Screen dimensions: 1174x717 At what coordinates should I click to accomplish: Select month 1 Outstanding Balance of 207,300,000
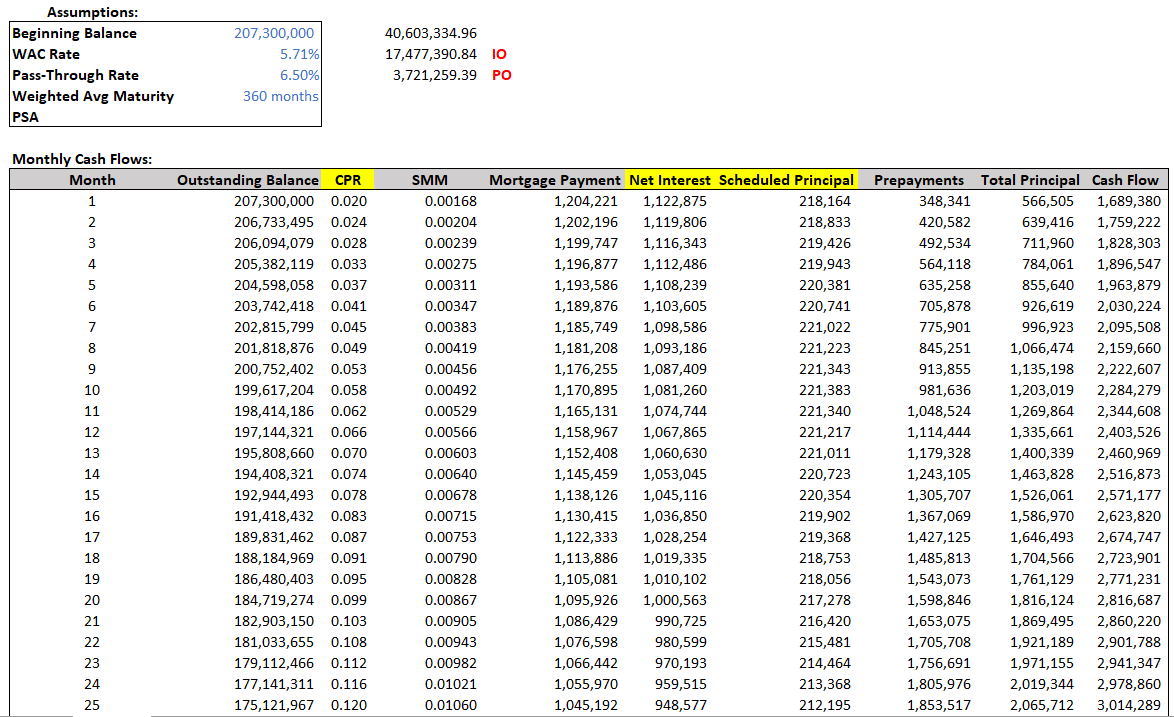[275, 201]
